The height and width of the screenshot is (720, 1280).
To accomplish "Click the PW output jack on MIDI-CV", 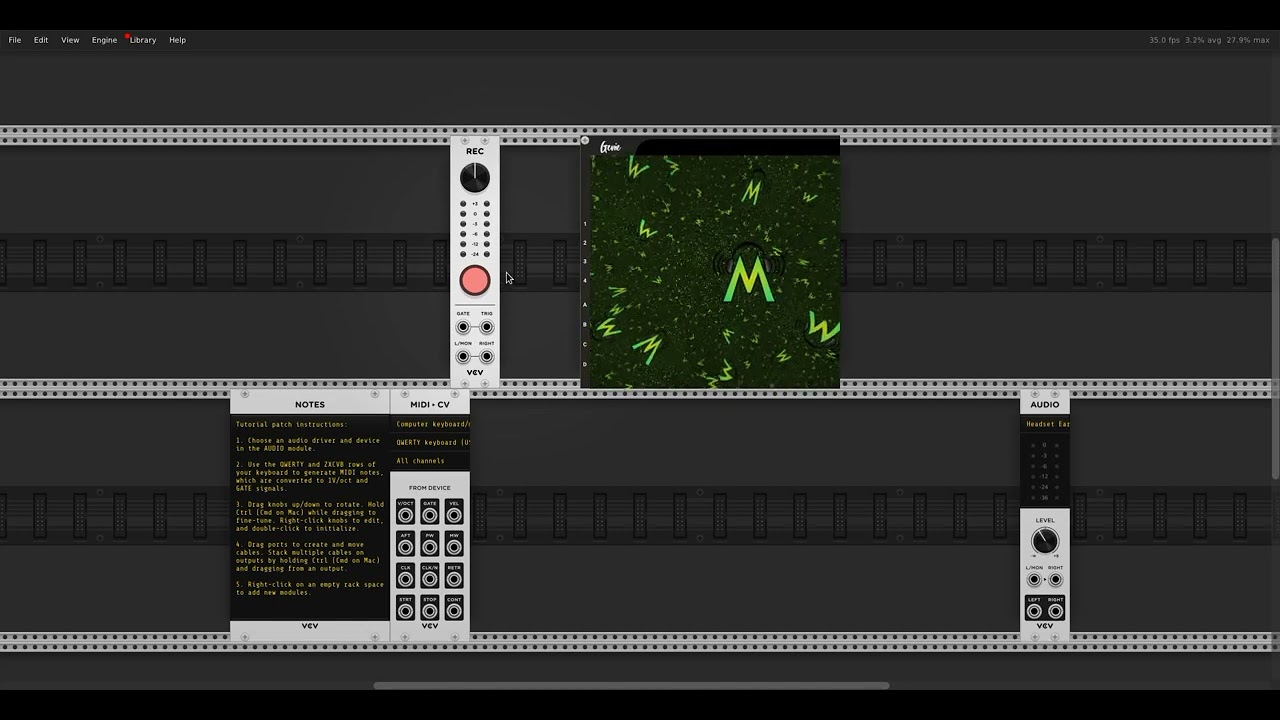I will (430, 547).
